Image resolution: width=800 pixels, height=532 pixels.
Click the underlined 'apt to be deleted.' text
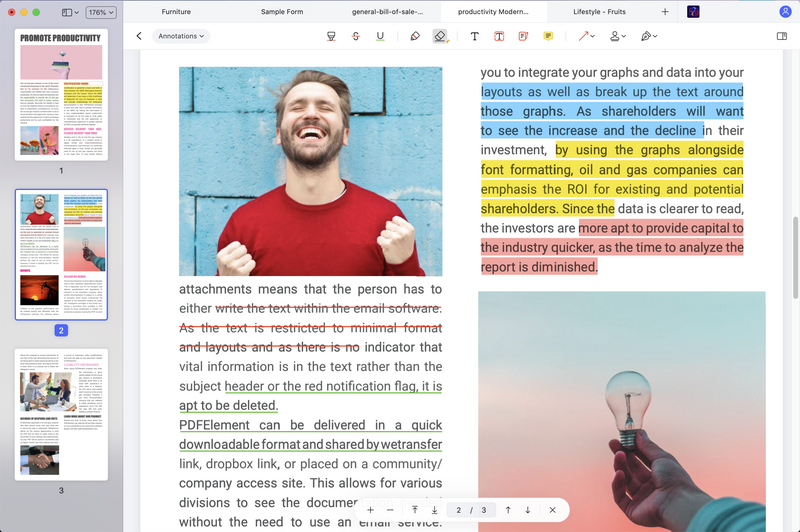(229, 406)
